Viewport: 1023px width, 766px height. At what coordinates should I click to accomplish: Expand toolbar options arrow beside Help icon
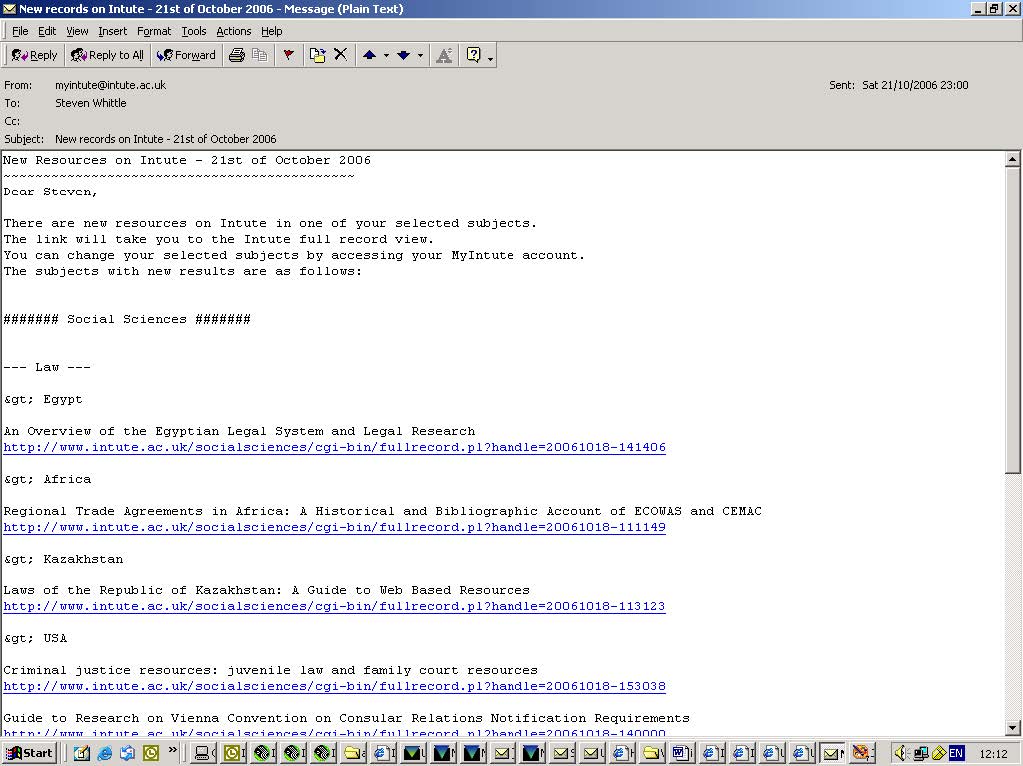(x=491, y=59)
